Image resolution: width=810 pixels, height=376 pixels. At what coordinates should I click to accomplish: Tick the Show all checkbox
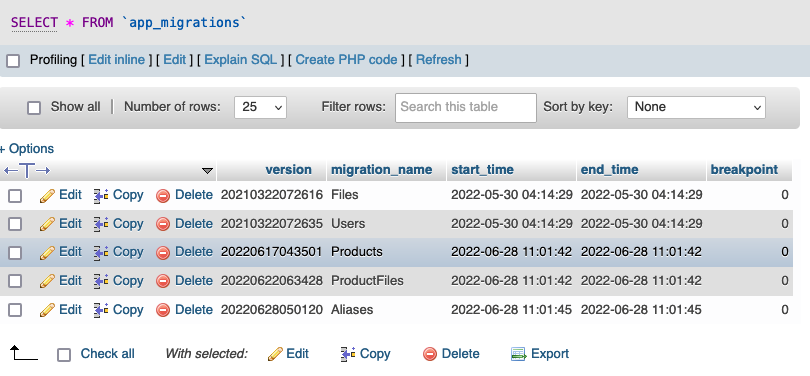tap(34, 108)
